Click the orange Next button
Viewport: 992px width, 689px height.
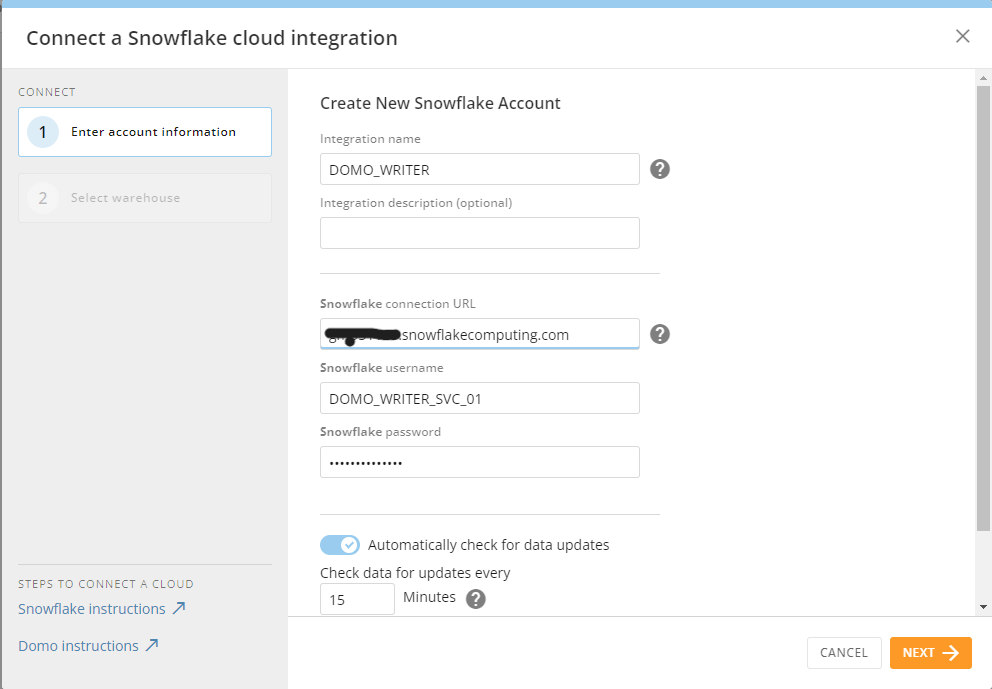(930, 653)
